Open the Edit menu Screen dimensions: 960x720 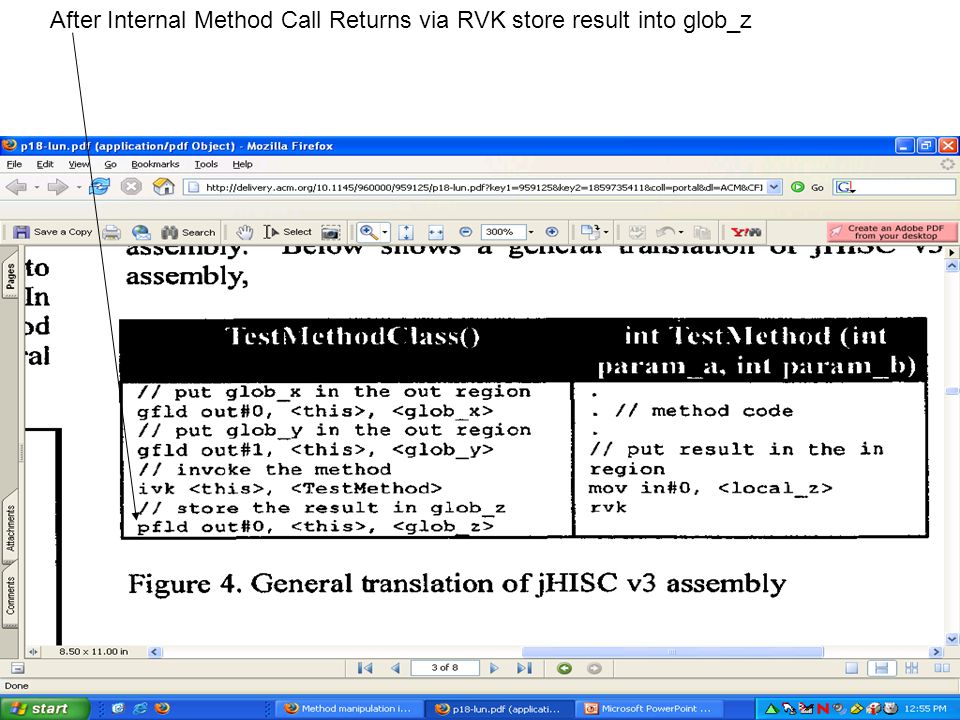(x=45, y=164)
